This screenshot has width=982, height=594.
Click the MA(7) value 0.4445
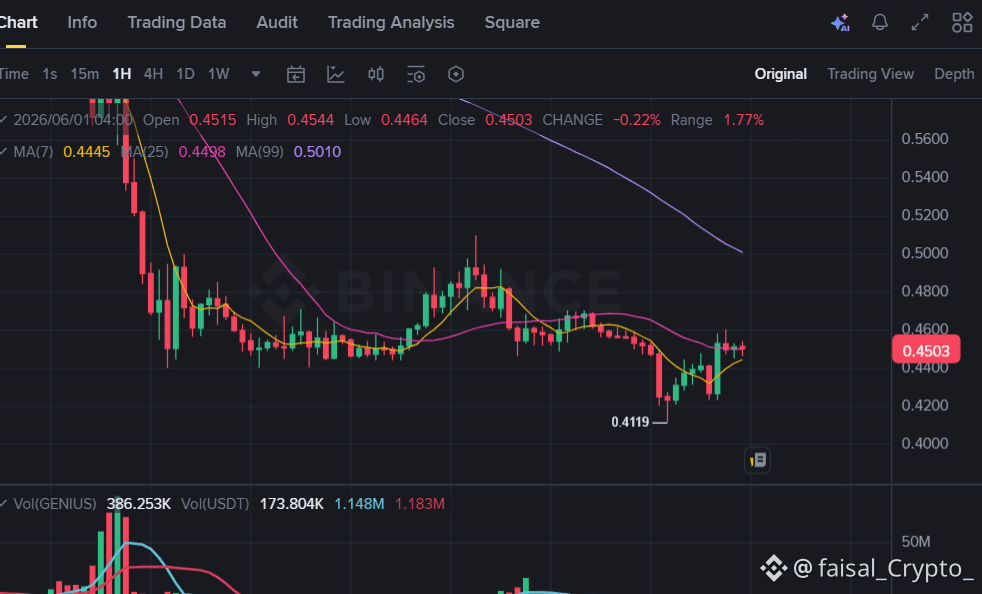[x=86, y=152]
